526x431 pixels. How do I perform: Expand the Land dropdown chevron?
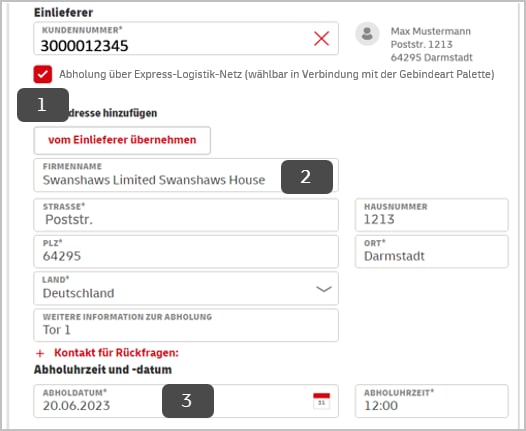[324, 289]
